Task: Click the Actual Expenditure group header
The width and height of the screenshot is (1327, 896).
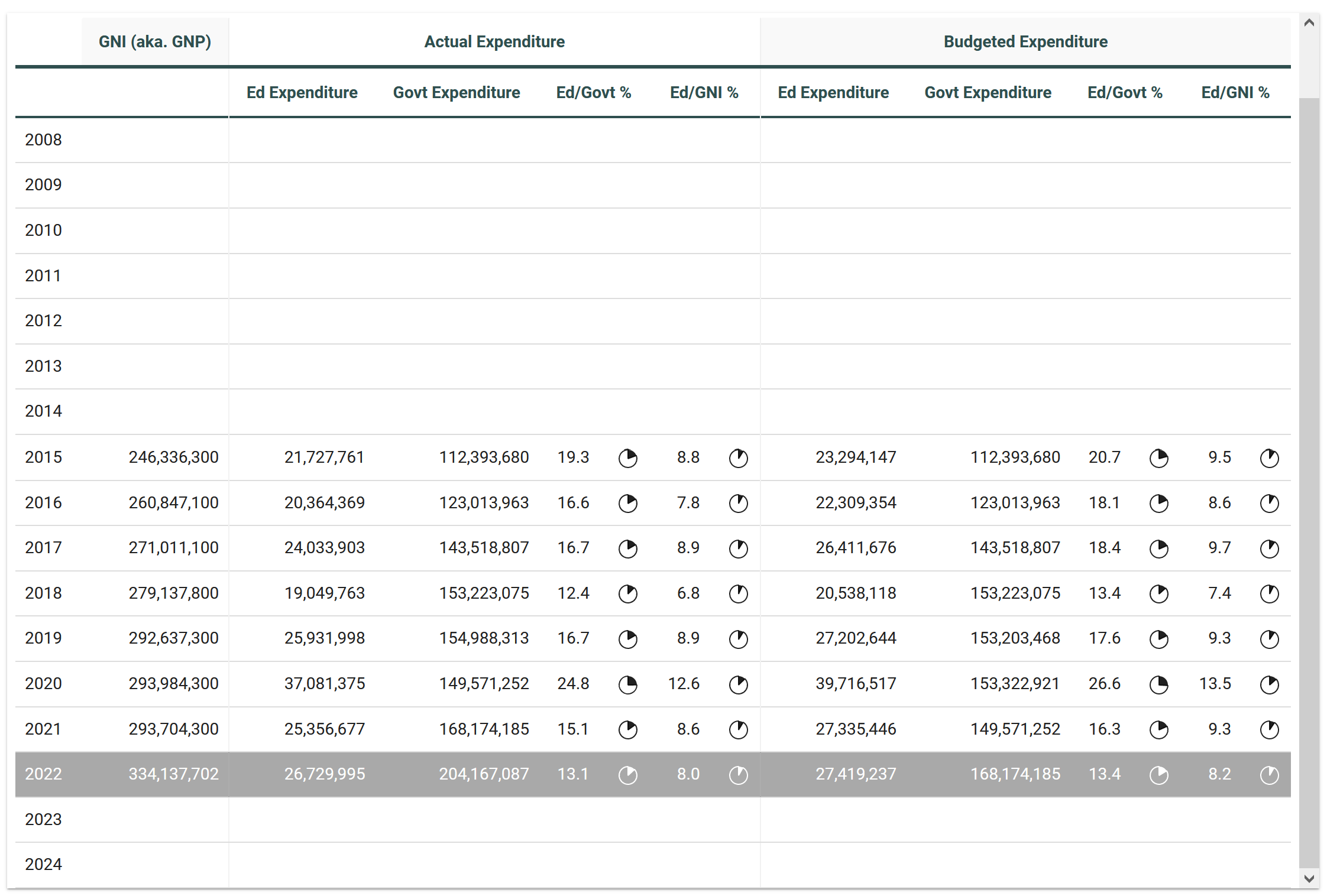Action: [494, 42]
